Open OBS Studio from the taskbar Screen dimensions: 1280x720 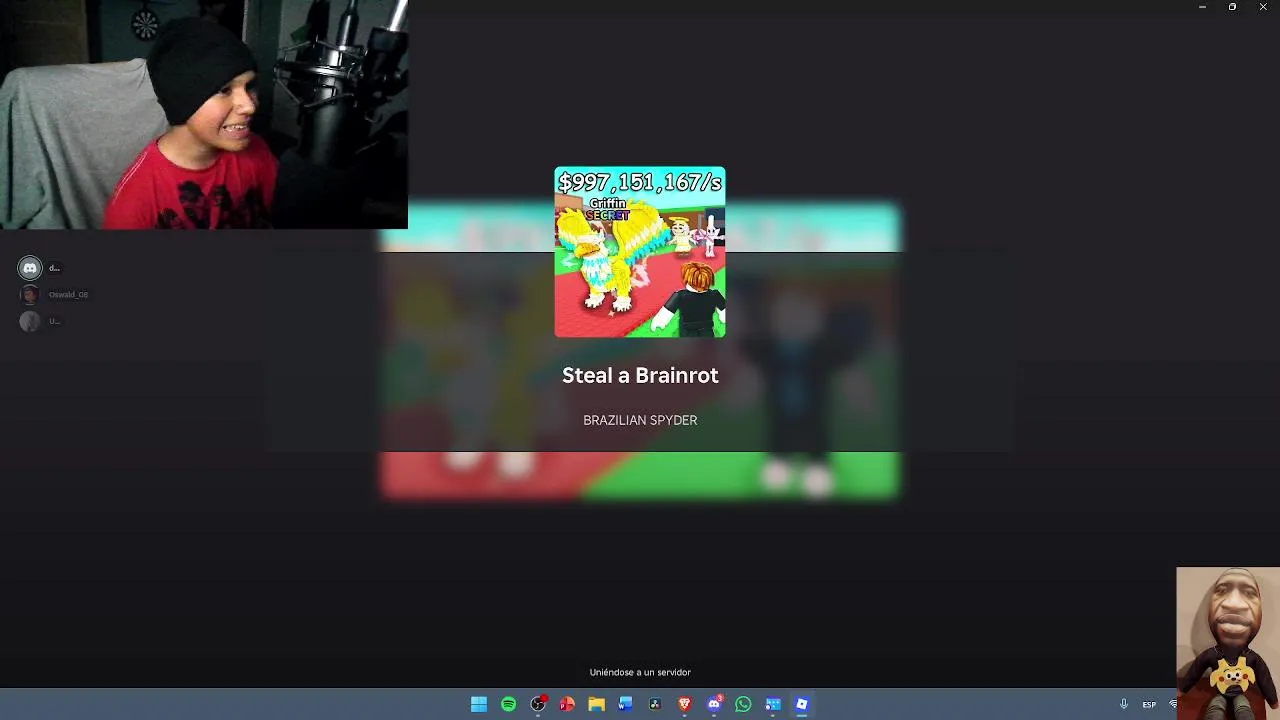[x=538, y=704]
